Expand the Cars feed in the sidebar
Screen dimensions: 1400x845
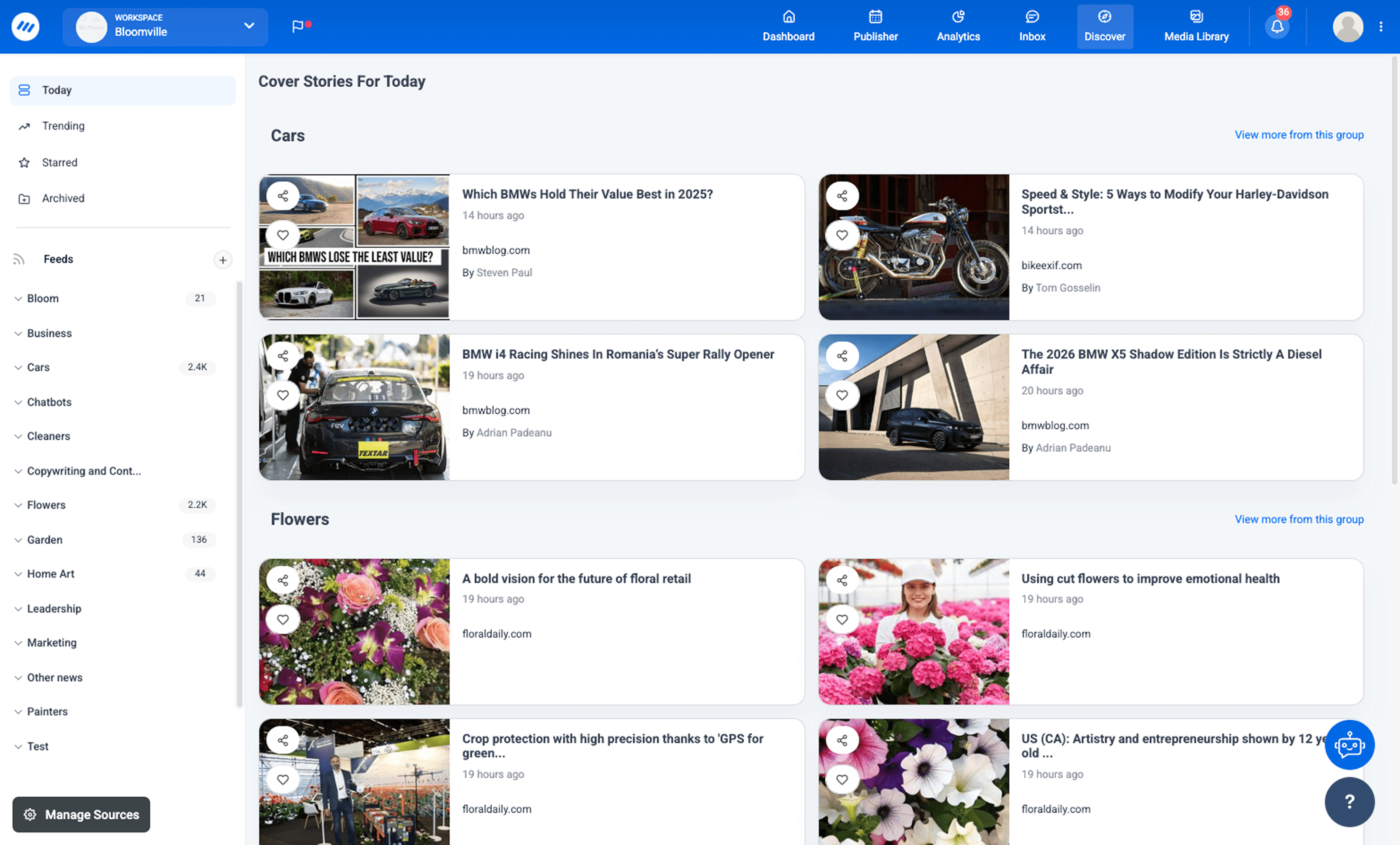pyautogui.click(x=18, y=367)
